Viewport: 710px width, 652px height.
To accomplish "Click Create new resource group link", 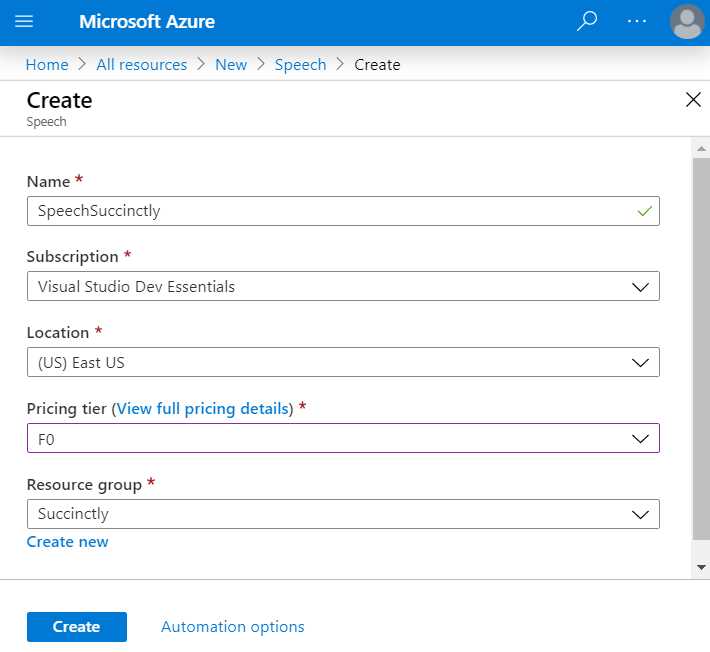I will pos(67,542).
